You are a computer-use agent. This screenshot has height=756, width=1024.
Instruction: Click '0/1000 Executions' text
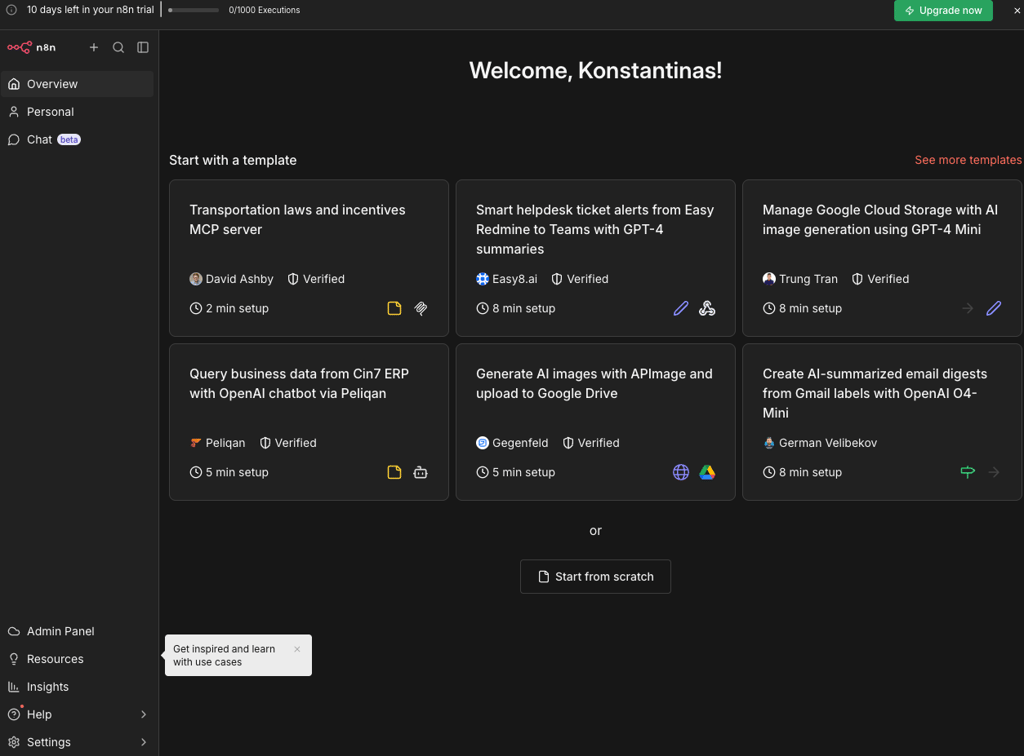point(264,10)
